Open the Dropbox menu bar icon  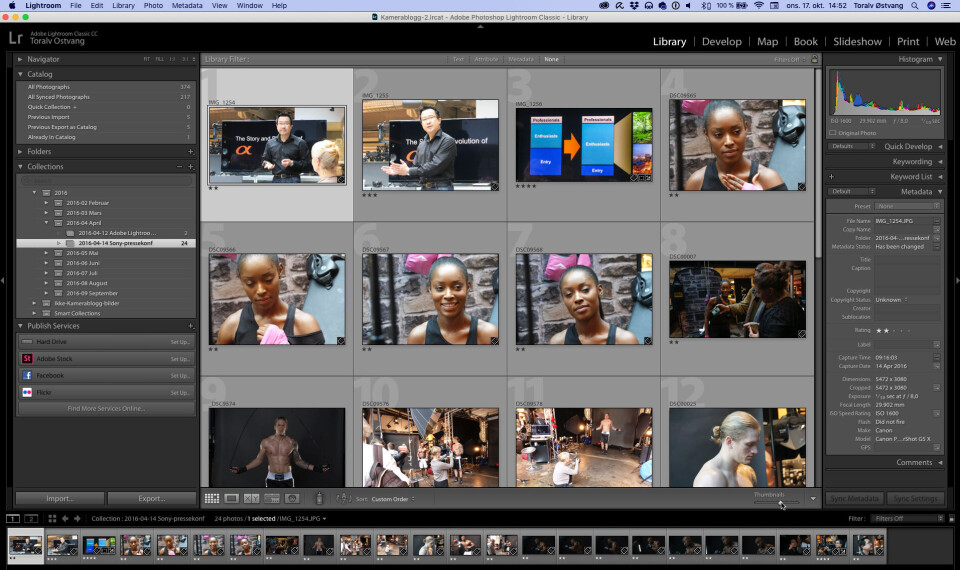634,6
